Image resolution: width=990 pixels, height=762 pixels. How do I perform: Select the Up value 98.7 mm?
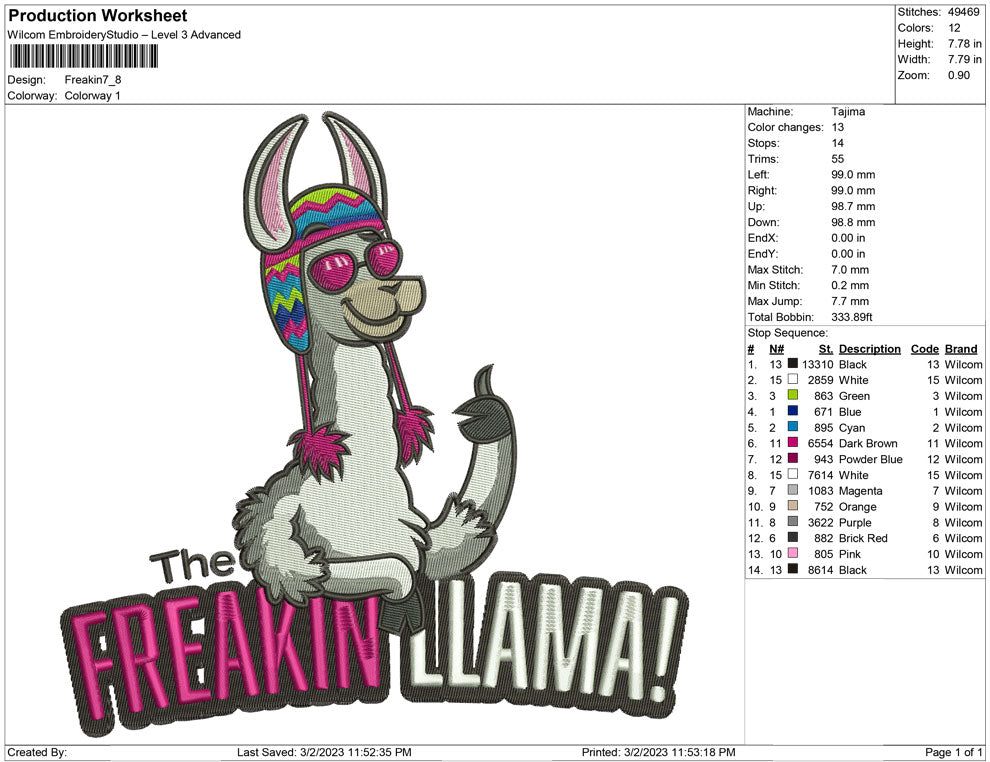[853, 206]
